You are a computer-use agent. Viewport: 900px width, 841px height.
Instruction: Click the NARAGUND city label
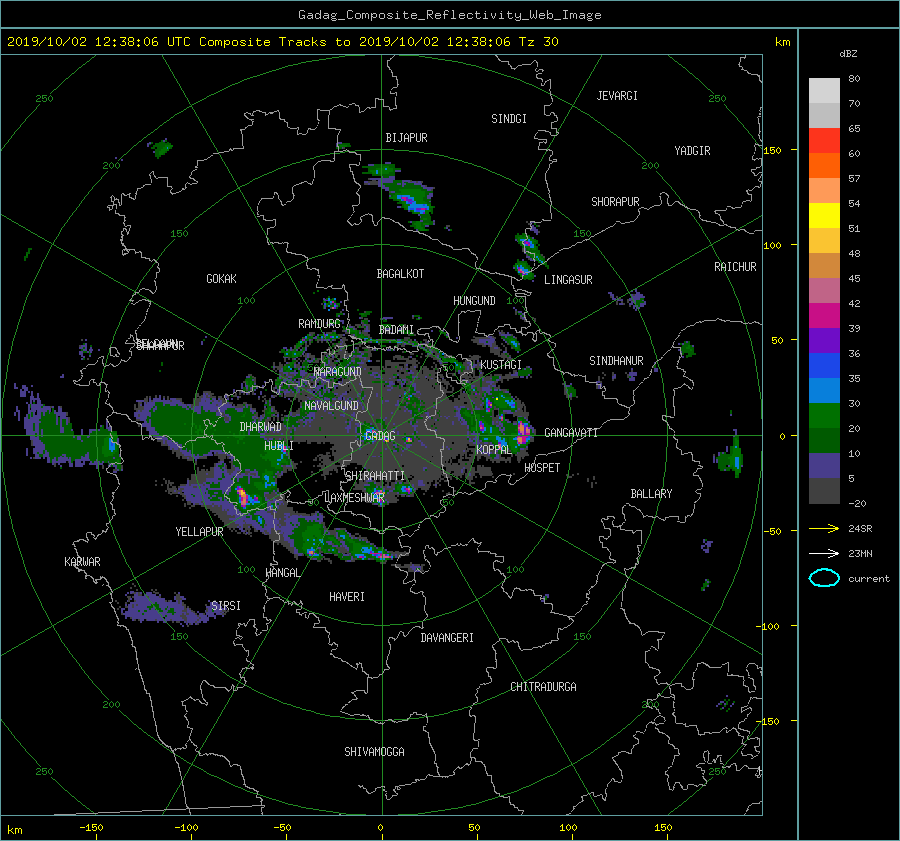click(x=338, y=371)
